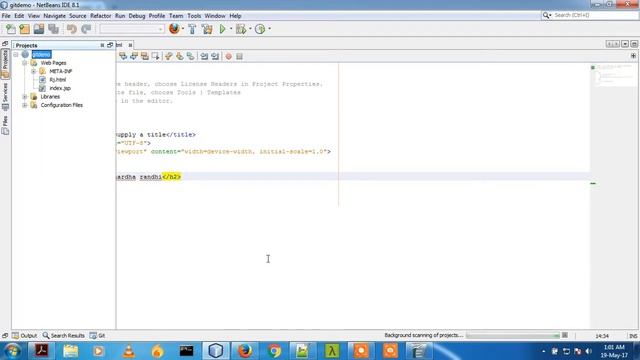640x360 pixels.
Task: Click the Projects panel restore group icon
Action: coord(110,45)
